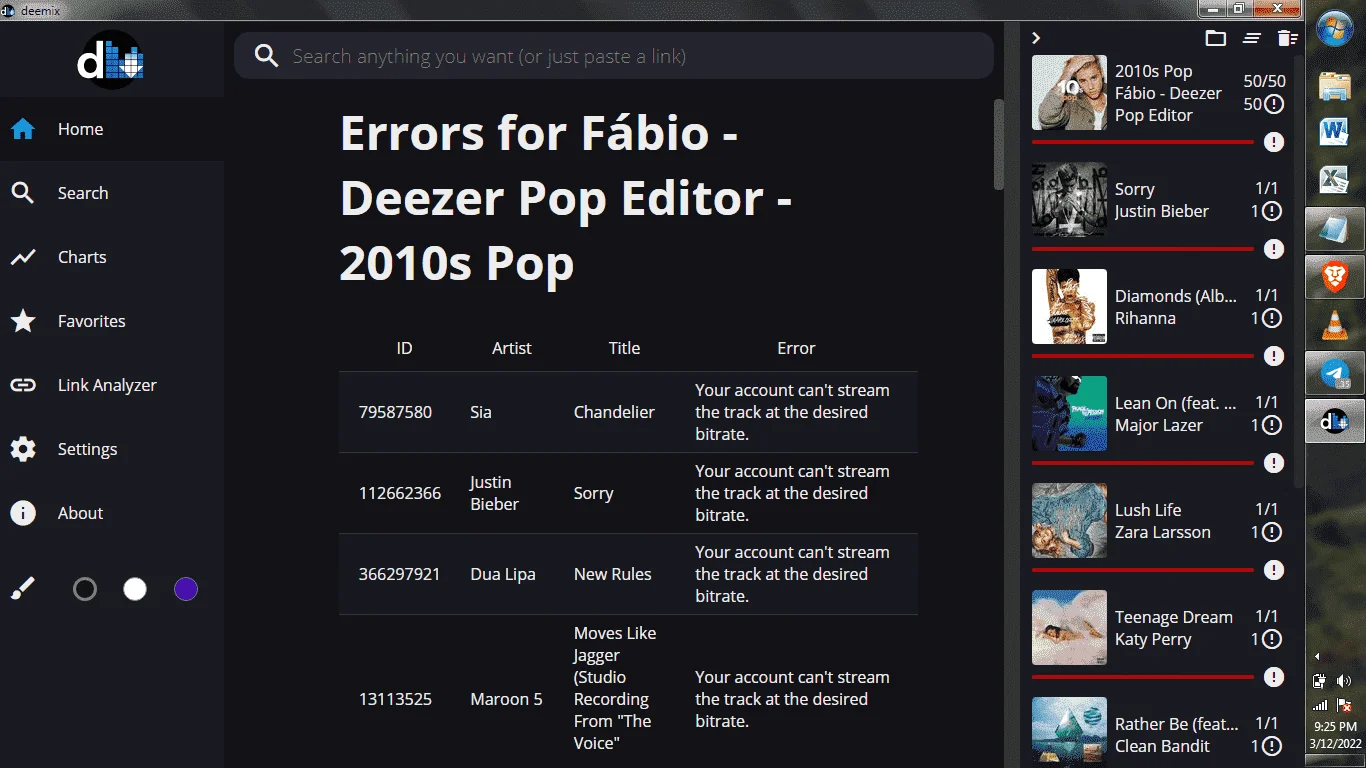
Task: Click filled alert at end of Diamonds bar
Action: point(1274,356)
